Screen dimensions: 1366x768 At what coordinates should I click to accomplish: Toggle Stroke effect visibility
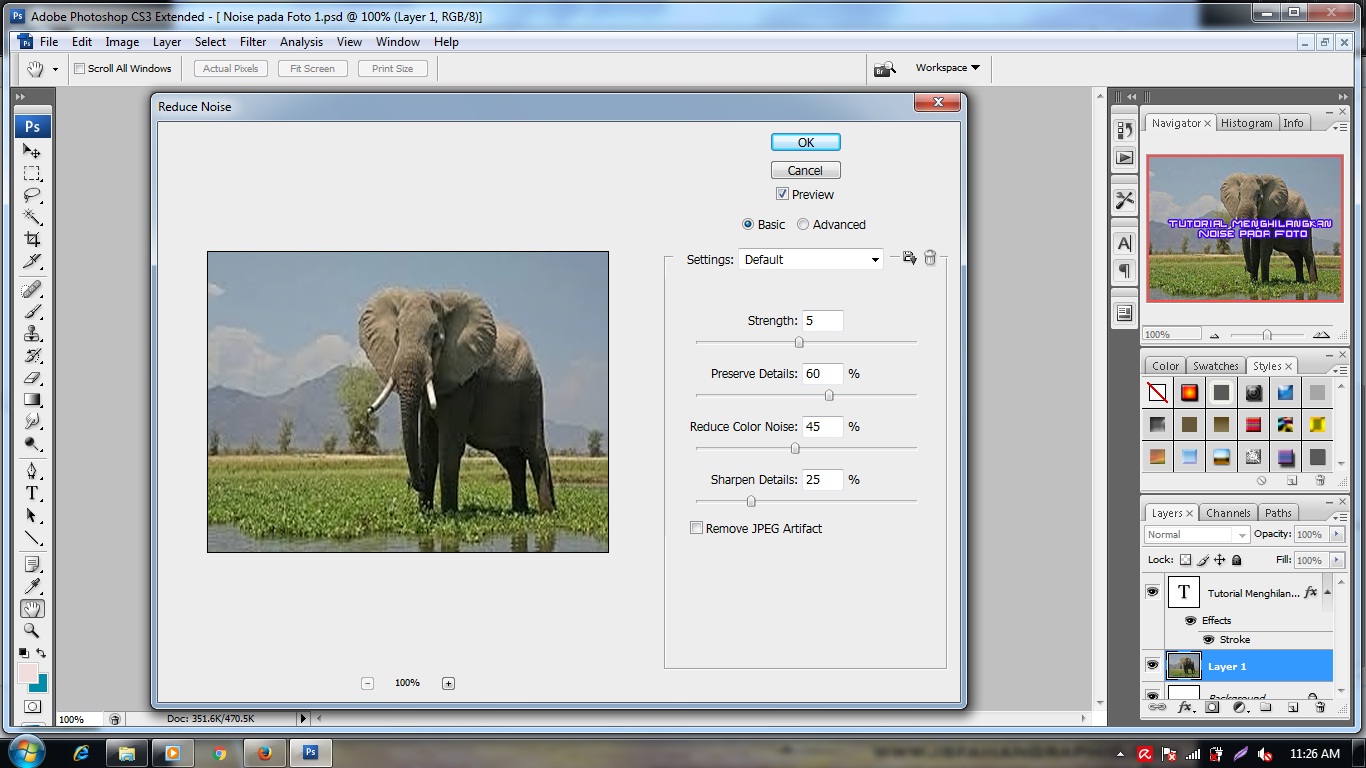(1208, 639)
